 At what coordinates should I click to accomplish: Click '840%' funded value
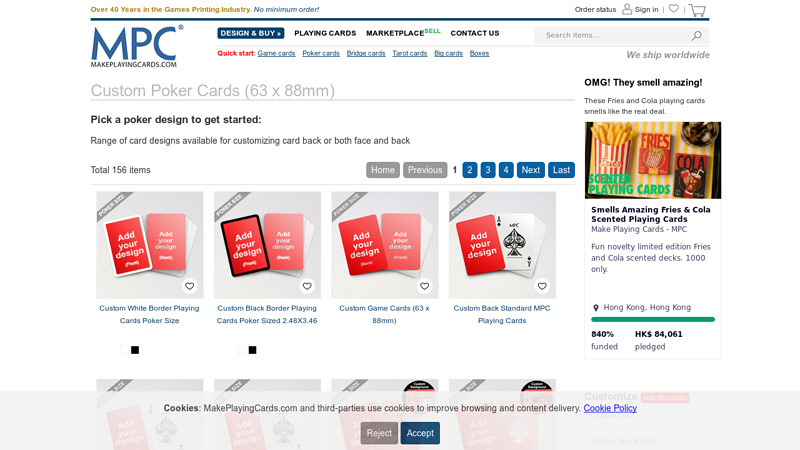(603, 334)
